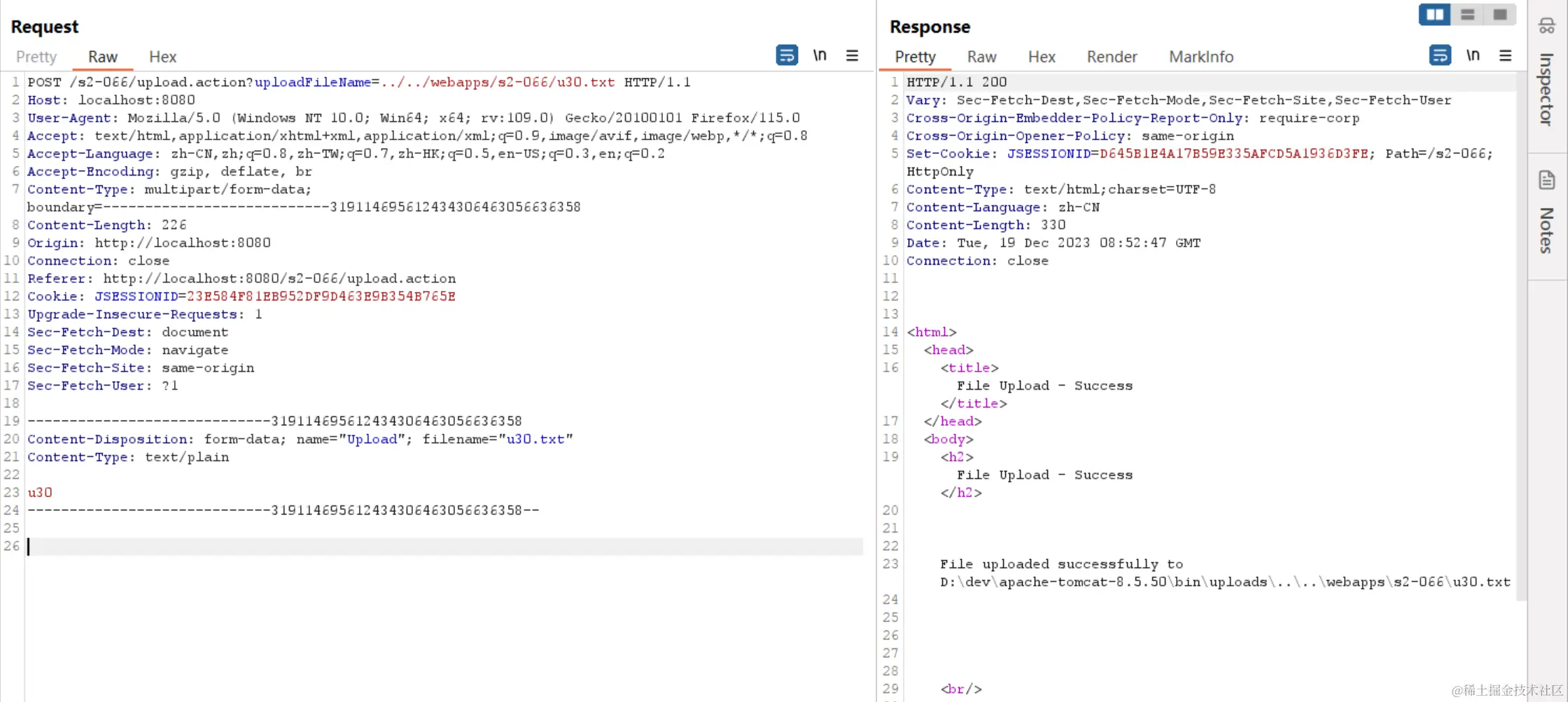Toggle word wrap in the Request panel

[787, 55]
